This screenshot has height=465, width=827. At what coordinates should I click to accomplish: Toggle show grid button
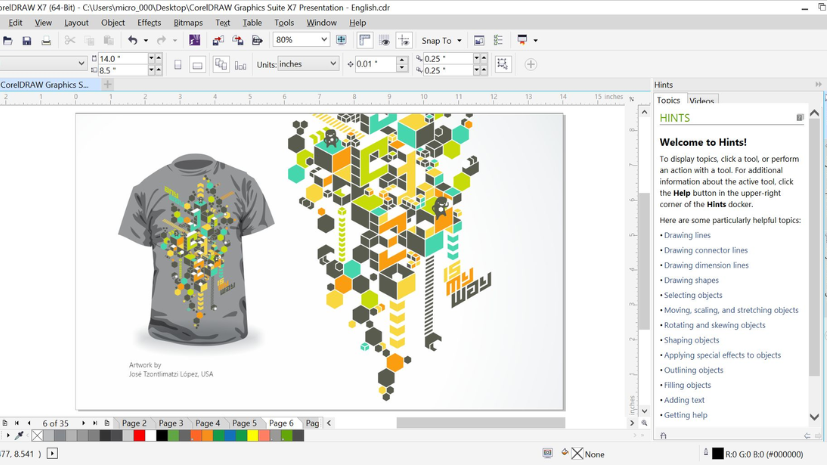coord(384,41)
